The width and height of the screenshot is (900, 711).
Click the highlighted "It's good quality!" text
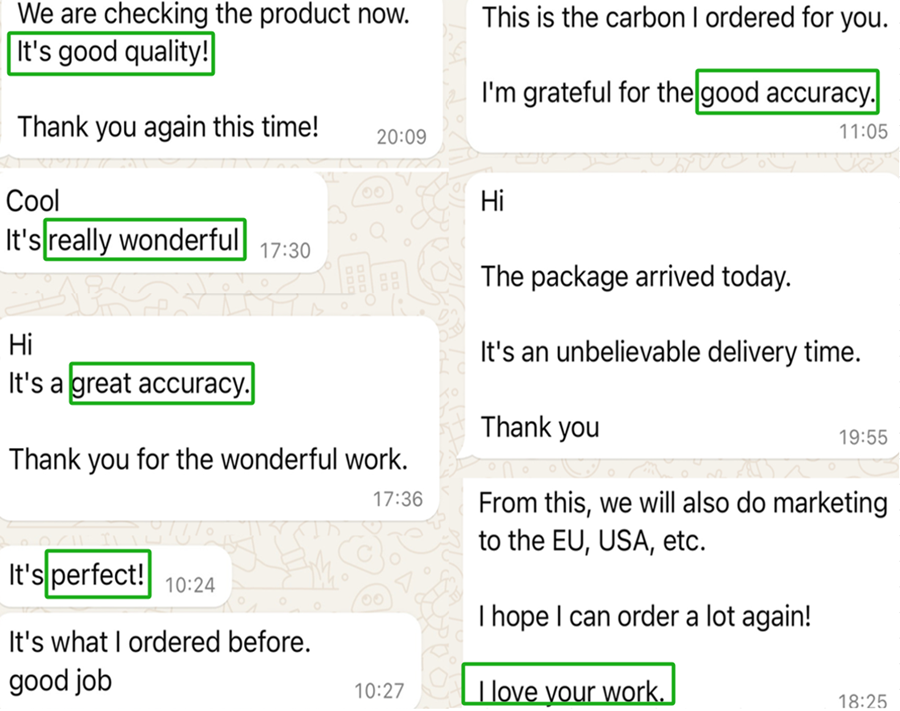pos(111,55)
